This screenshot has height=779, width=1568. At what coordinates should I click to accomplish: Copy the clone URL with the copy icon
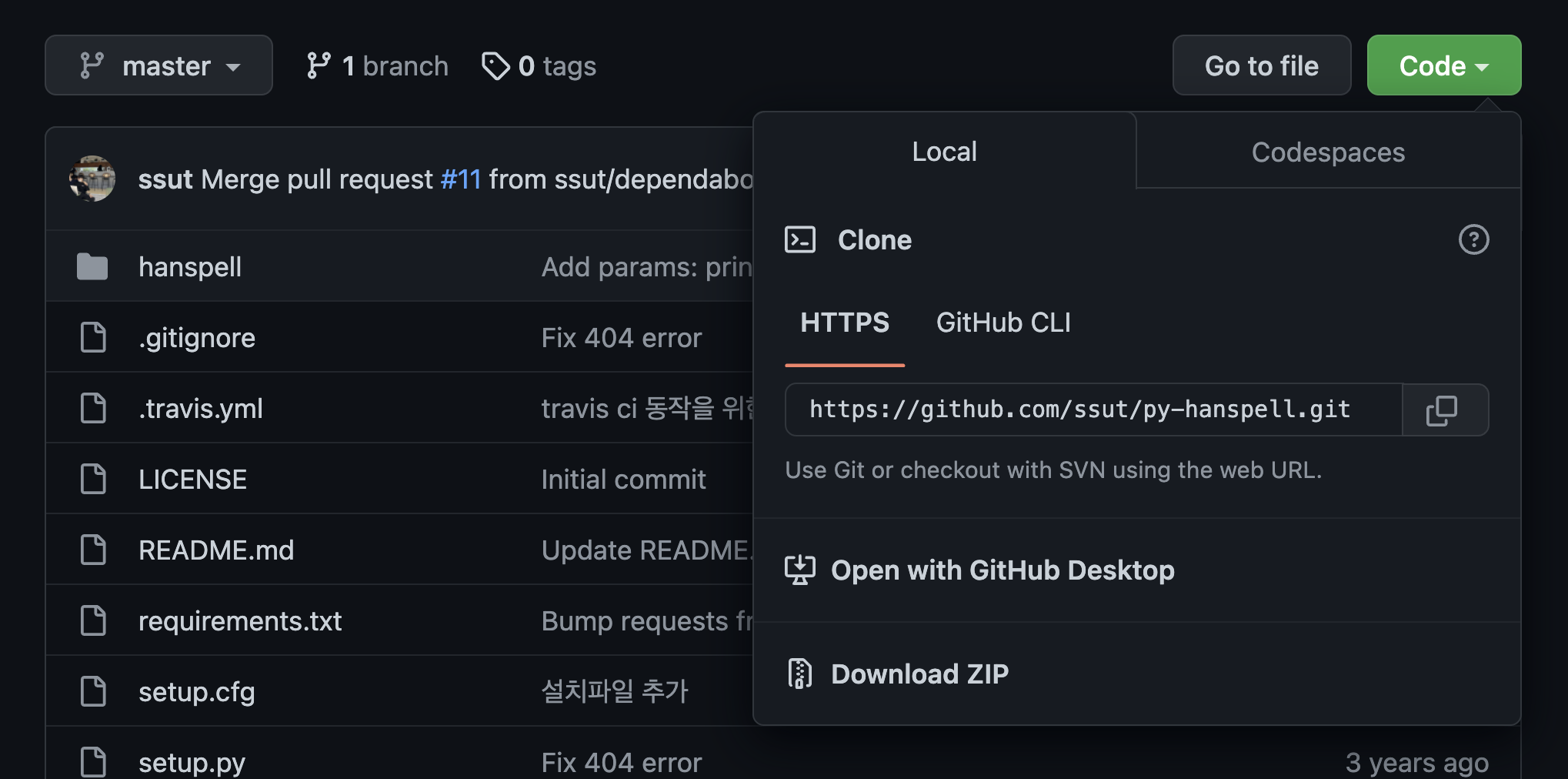point(1445,410)
